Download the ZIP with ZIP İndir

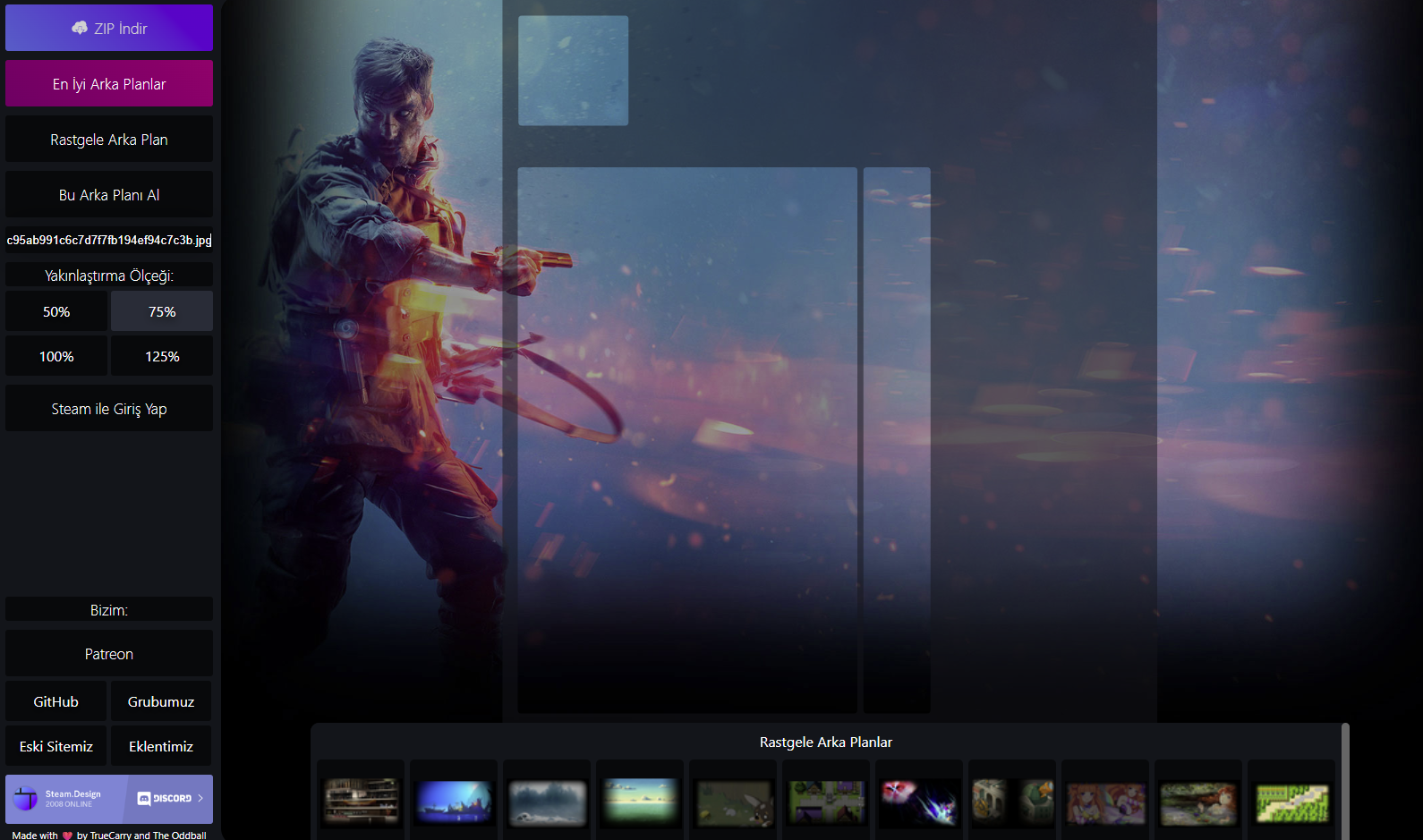click(109, 28)
